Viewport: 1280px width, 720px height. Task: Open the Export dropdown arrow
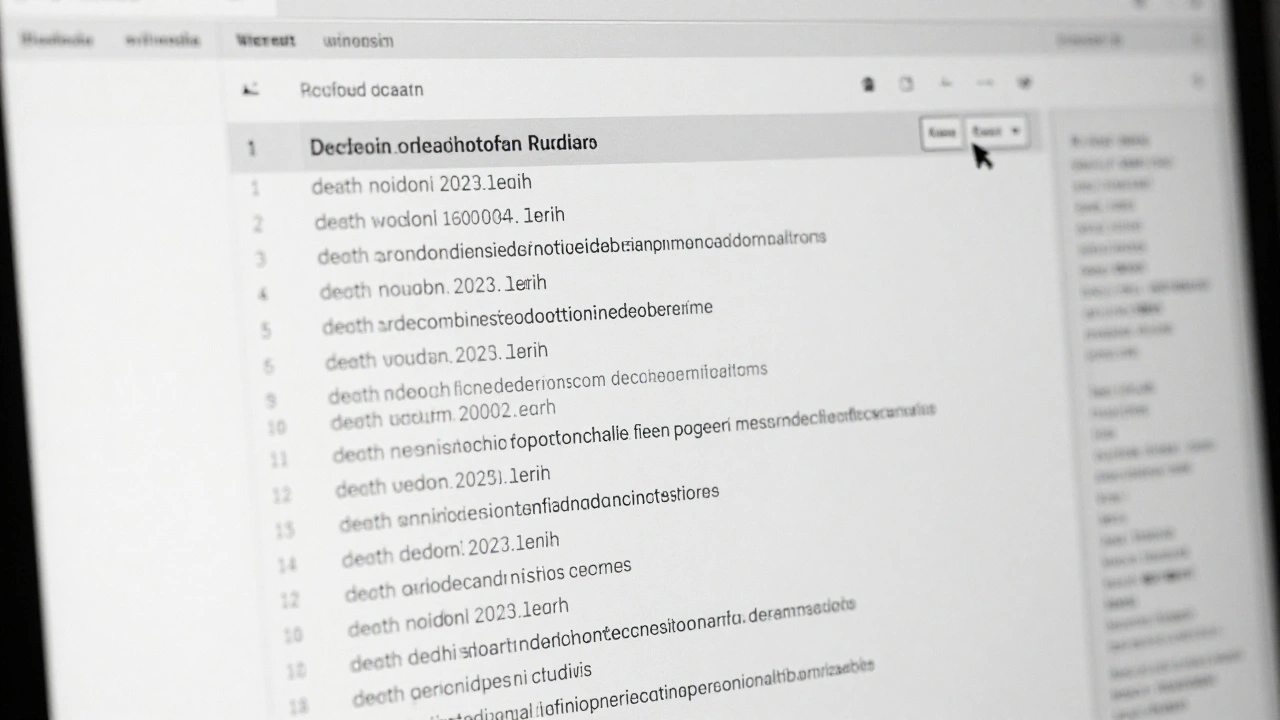[x=1014, y=131]
